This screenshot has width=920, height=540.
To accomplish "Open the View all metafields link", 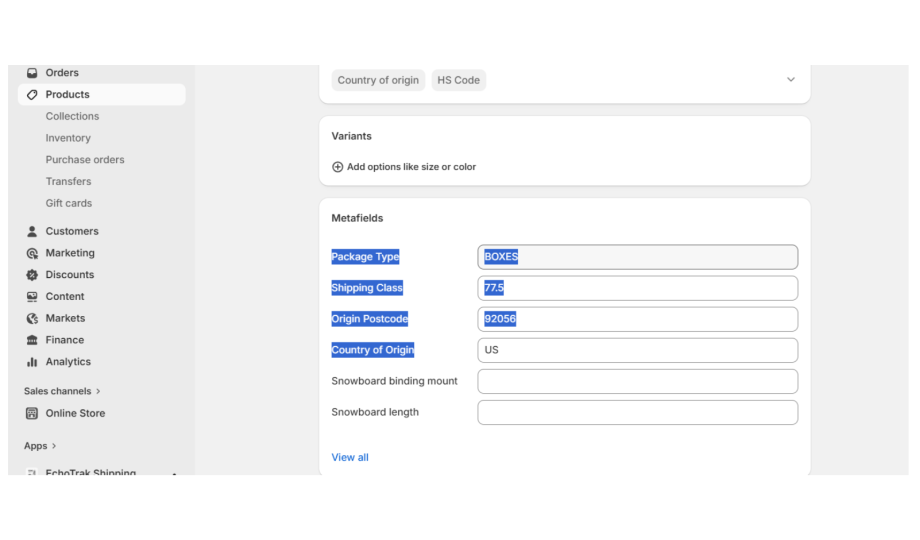I will tap(350, 457).
